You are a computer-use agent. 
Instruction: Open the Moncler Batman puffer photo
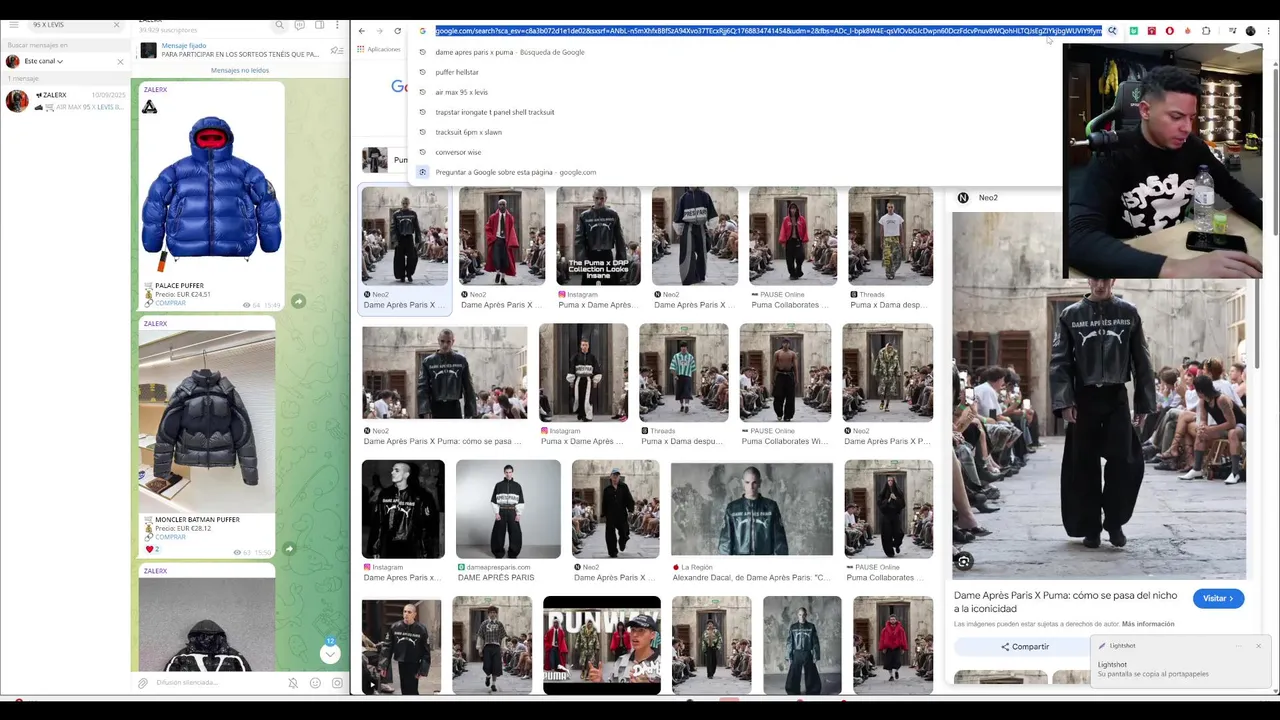pyautogui.click(x=207, y=421)
